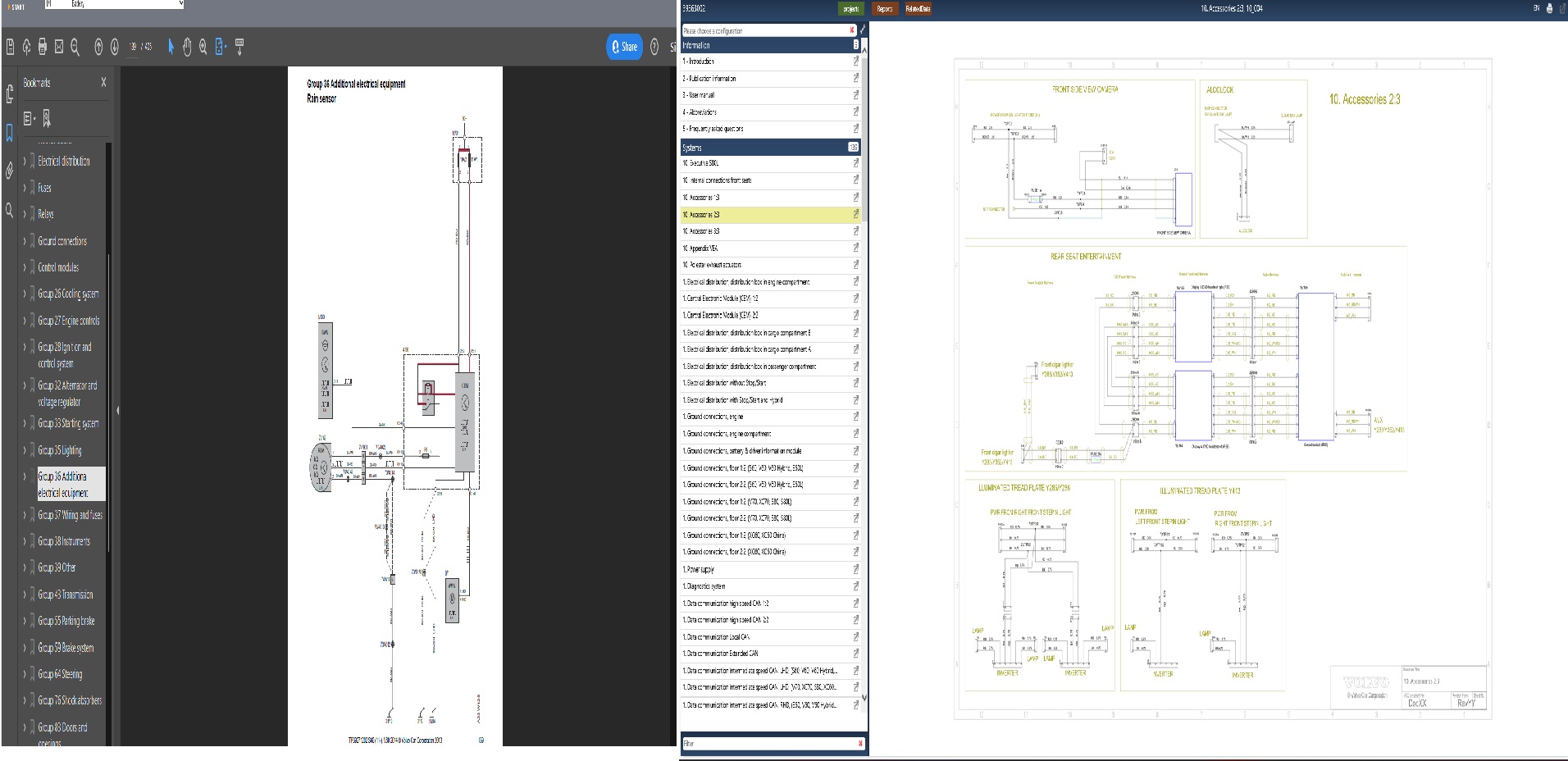Toggle the page display mode icon
Image resolution: width=1568 pixels, height=761 pixels.
(218, 47)
